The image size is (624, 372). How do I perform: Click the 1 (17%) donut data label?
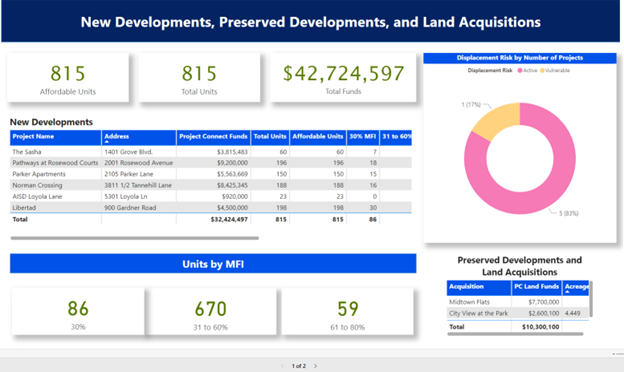(x=471, y=104)
